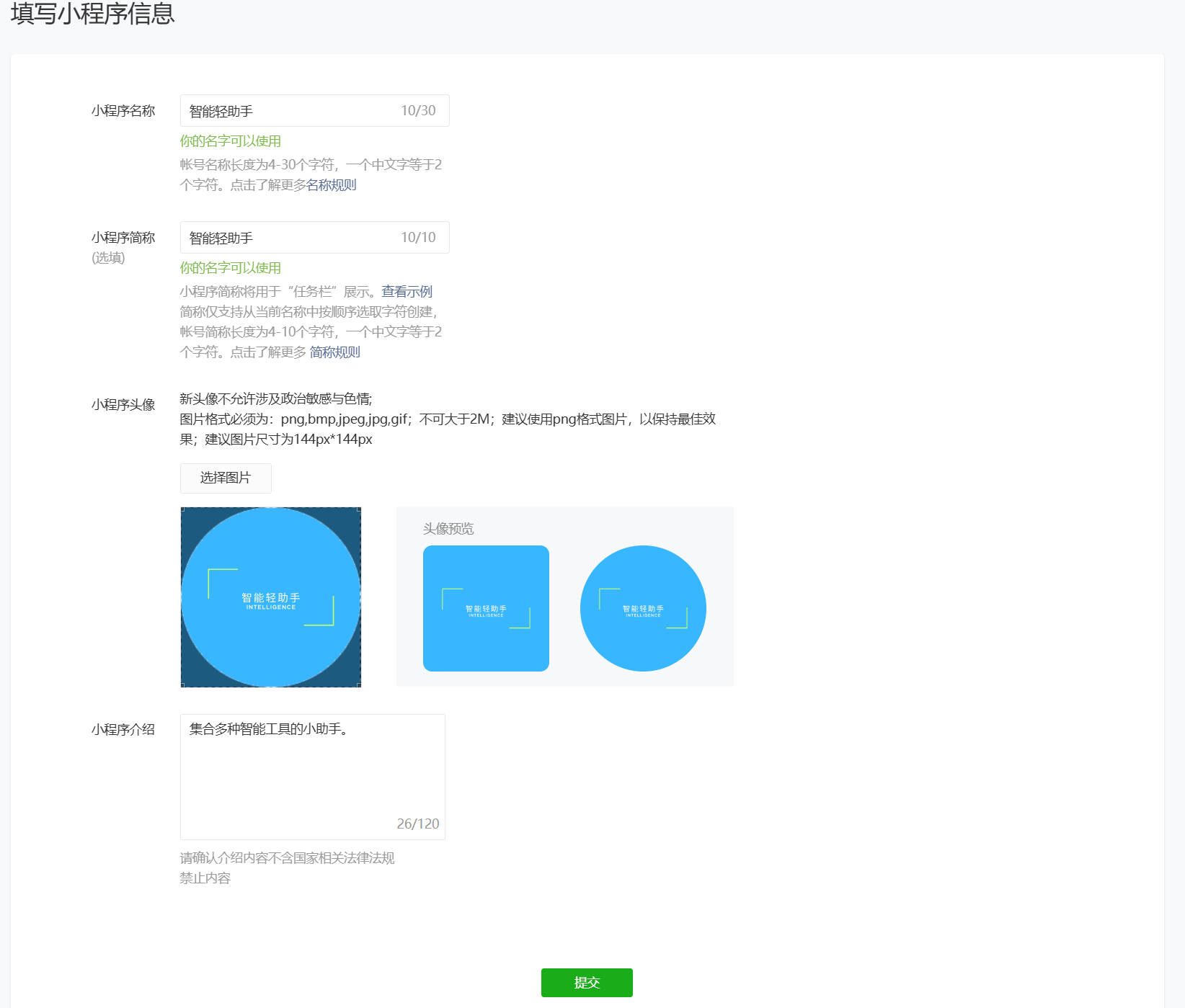The width and height of the screenshot is (1185, 1008).
Task: Open the 简称规则 link
Action: click(335, 352)
